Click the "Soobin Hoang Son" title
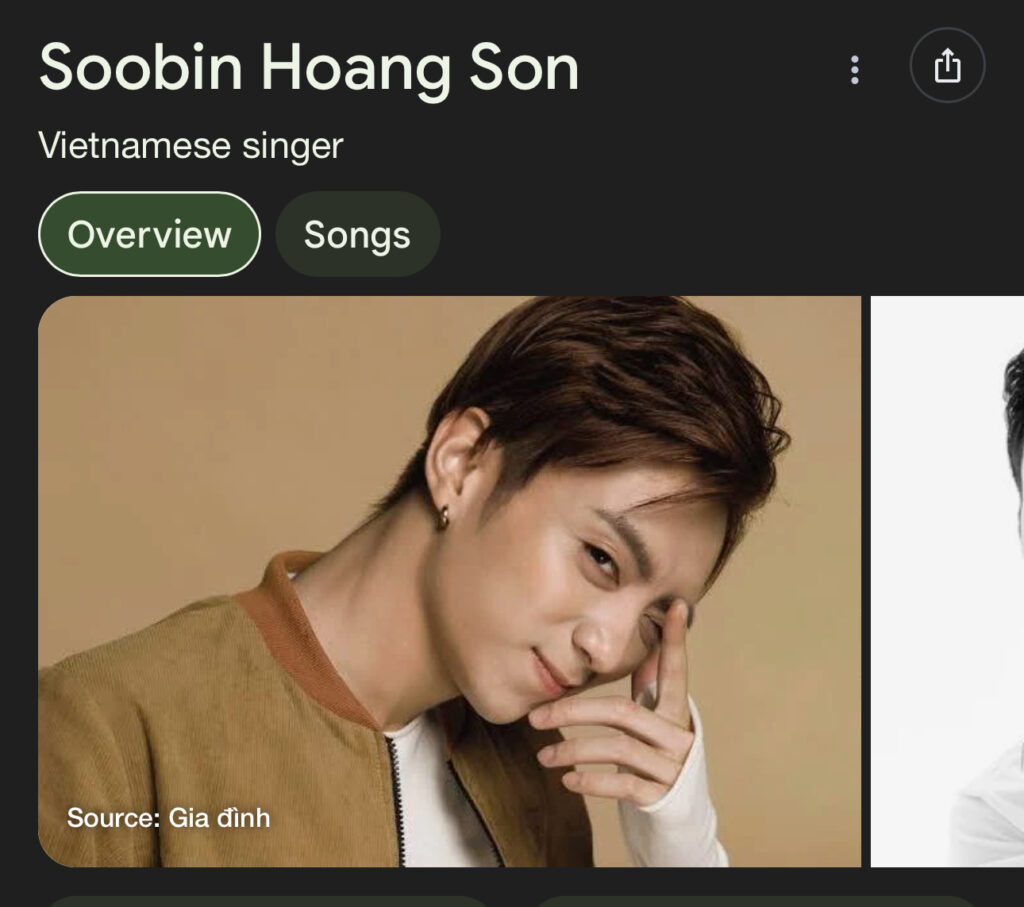This screenshot has width=1024, height=907. pos(309,68)
